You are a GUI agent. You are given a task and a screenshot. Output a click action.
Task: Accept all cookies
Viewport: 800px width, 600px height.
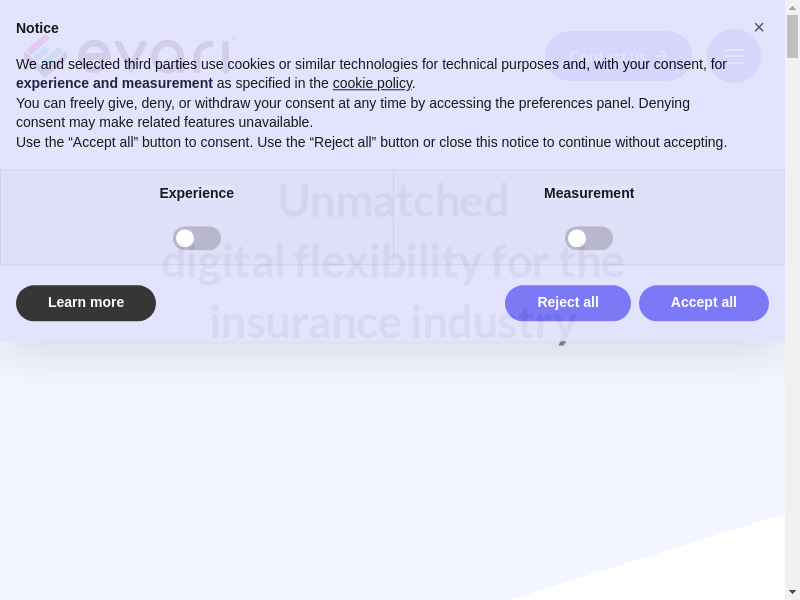pyautogui.click(x=703, y=302)
